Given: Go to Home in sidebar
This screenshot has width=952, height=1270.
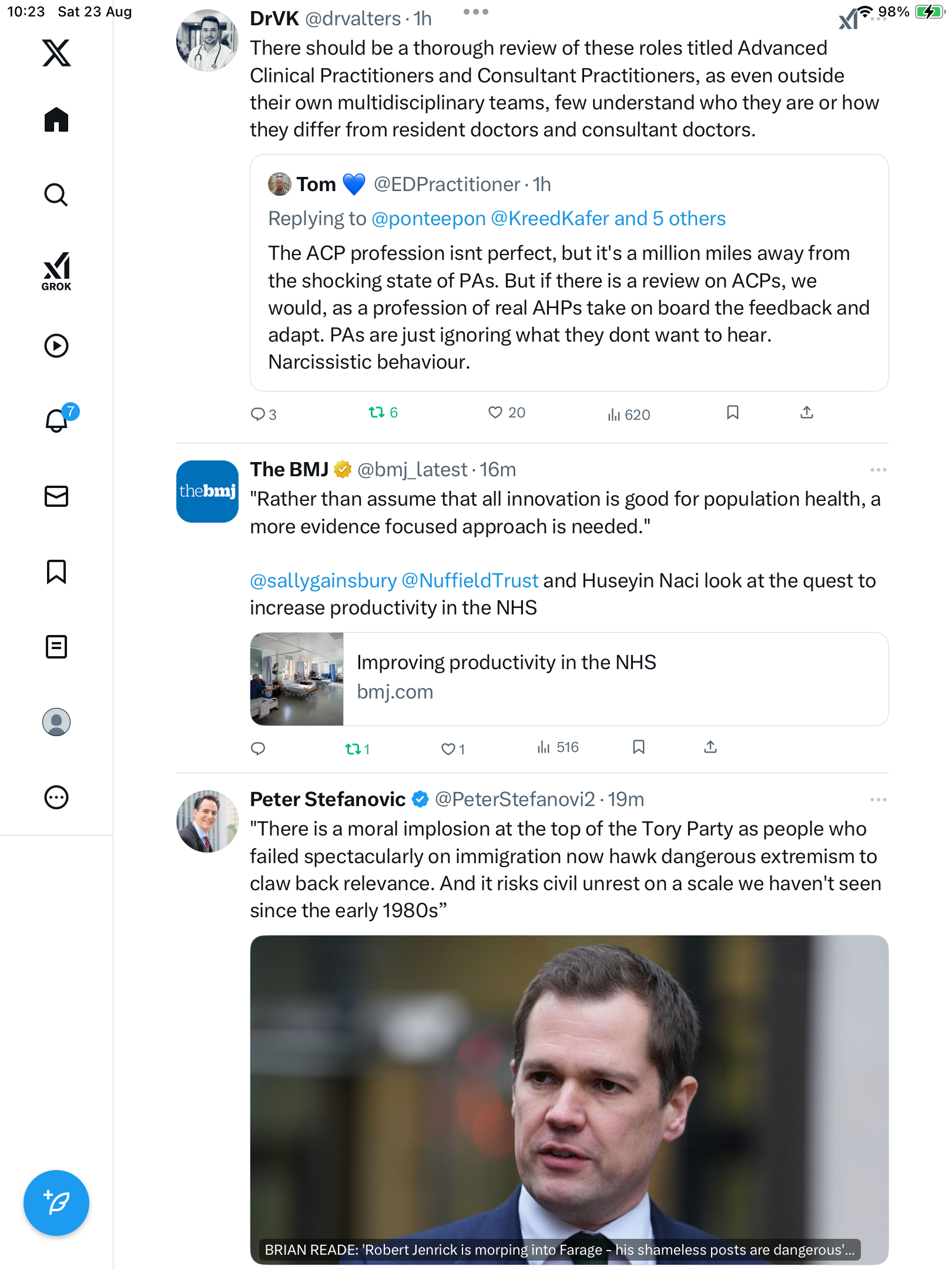Looking at the screenshot, I should point(56,120).
